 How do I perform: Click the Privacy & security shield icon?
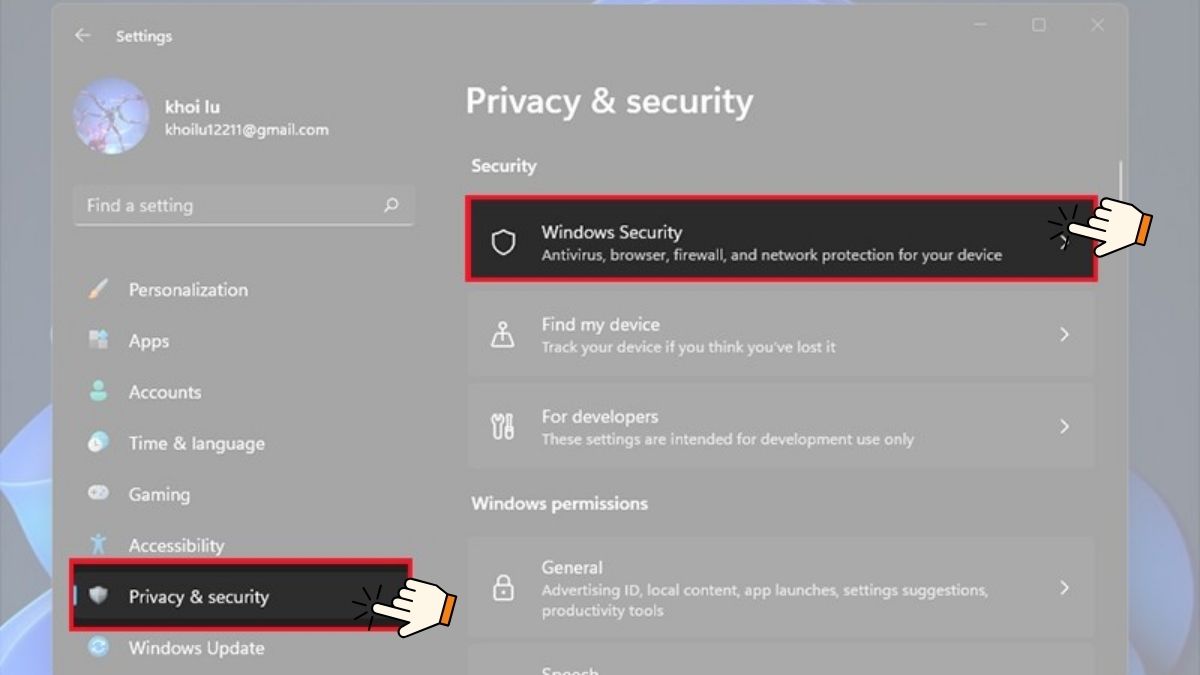[98, 597]
